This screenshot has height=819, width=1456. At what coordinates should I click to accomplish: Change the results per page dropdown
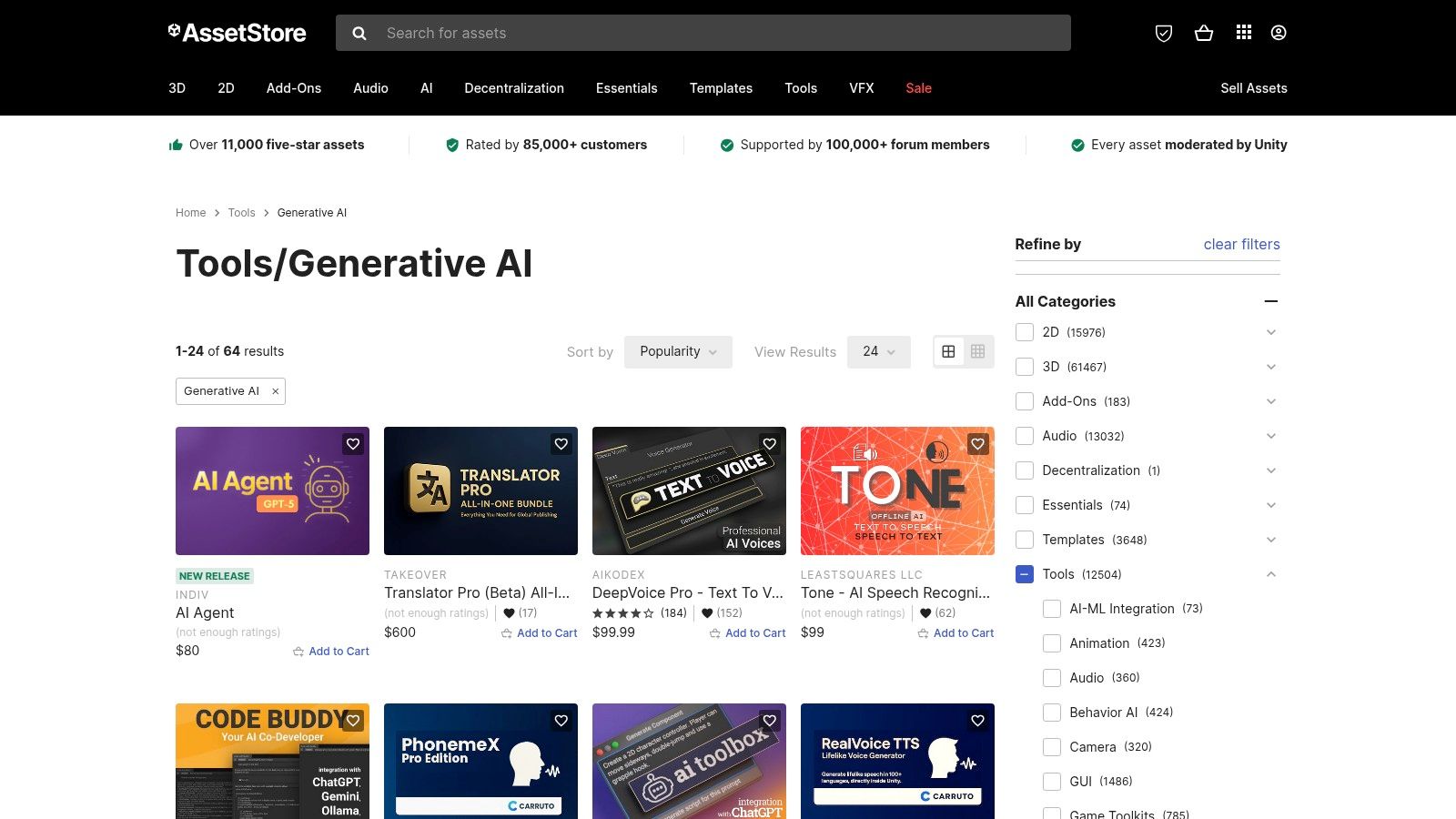coord(877,351)
